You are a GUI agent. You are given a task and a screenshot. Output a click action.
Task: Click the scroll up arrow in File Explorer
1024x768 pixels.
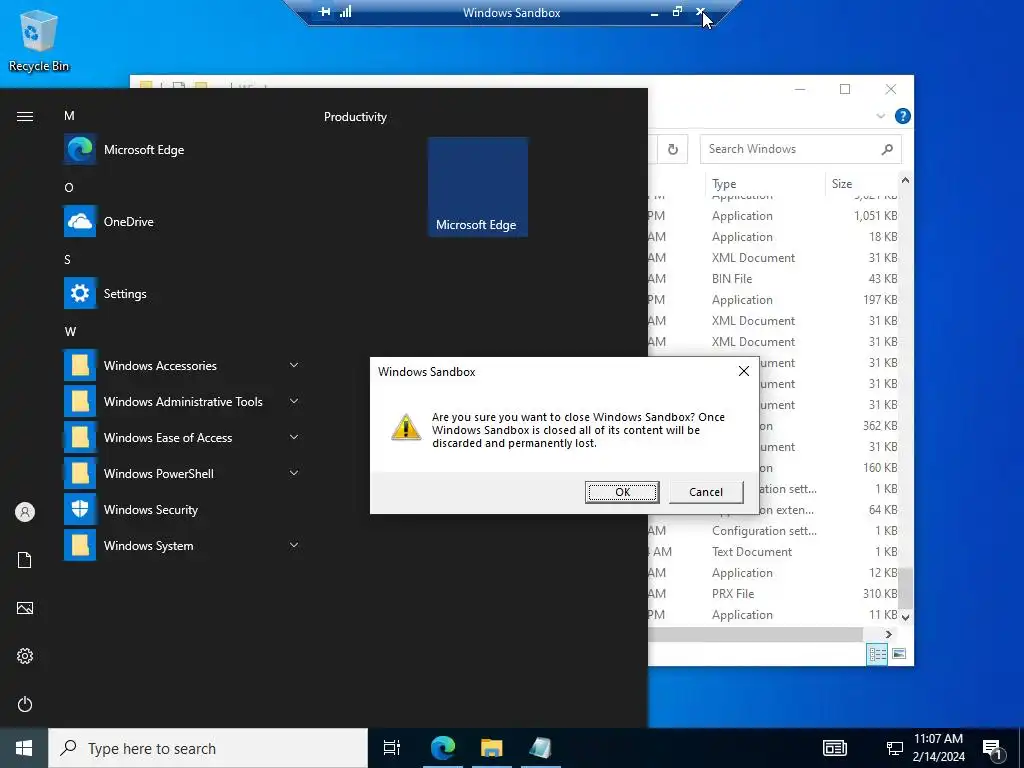click(905, 180)
